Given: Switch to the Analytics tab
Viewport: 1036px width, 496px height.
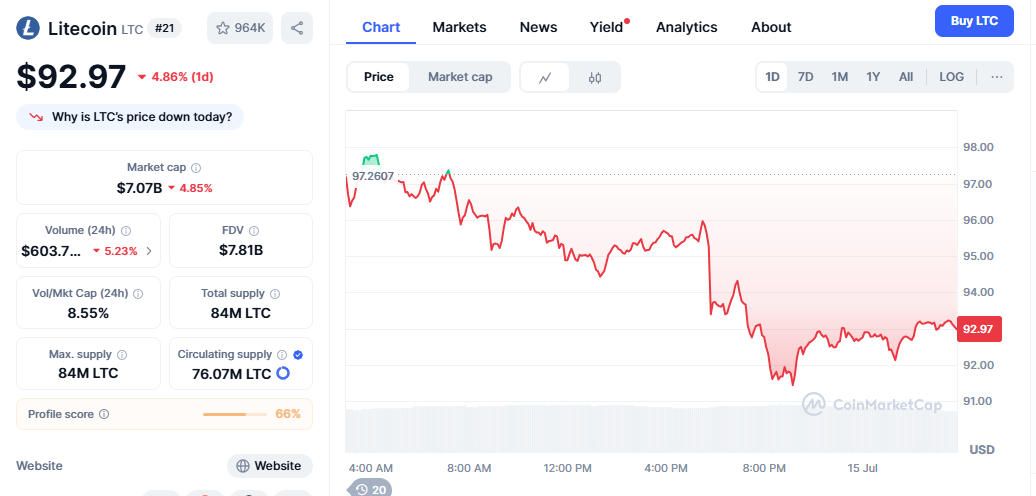Looking at the screenshot, I should point(686,27).
